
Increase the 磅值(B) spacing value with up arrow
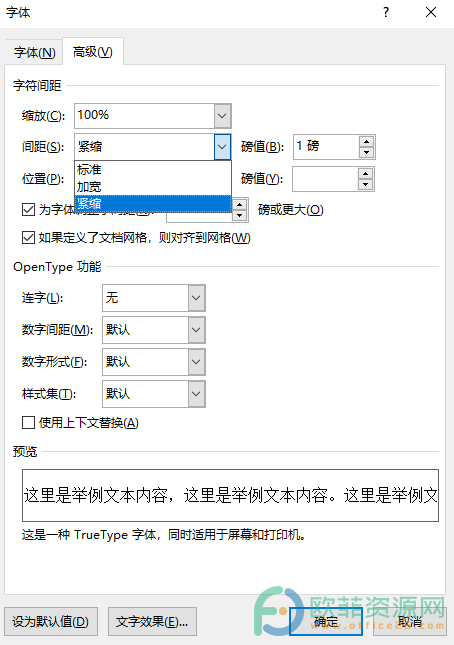pos(366,142)
